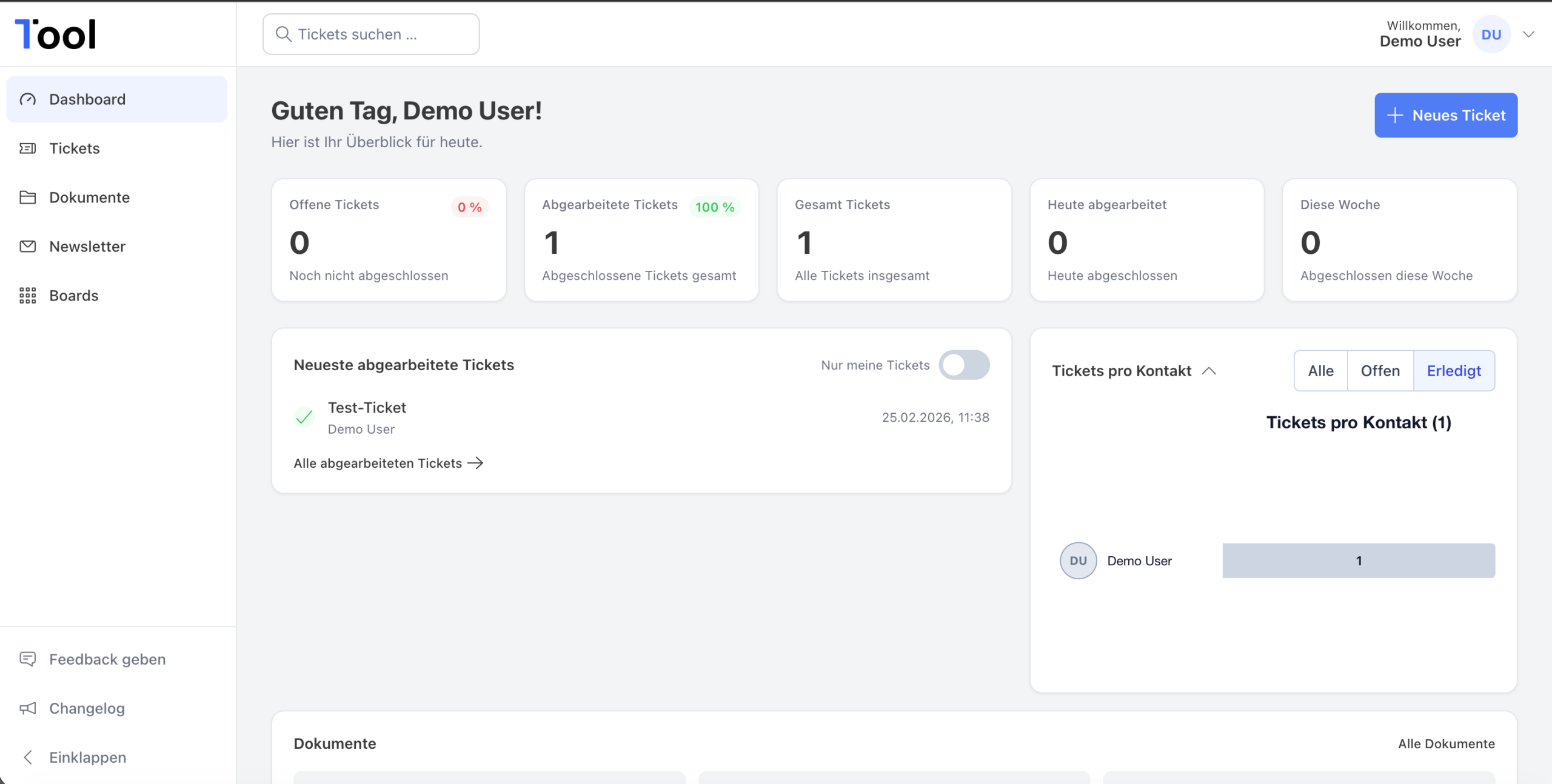1552x784 pixels.
Task: Create a new ticket with Neues Ticket
Action: point(1446,115)
